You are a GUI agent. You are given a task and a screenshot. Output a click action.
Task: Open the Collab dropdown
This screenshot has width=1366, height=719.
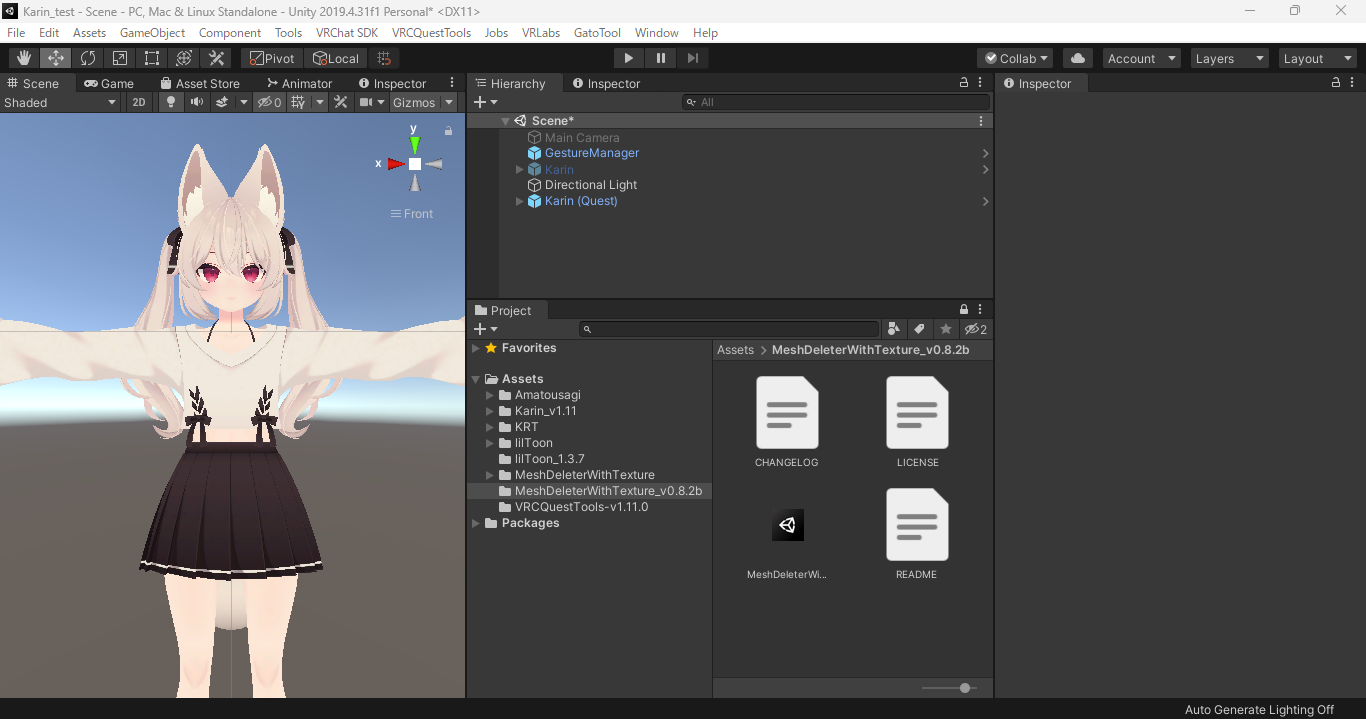coord(1015,59)
